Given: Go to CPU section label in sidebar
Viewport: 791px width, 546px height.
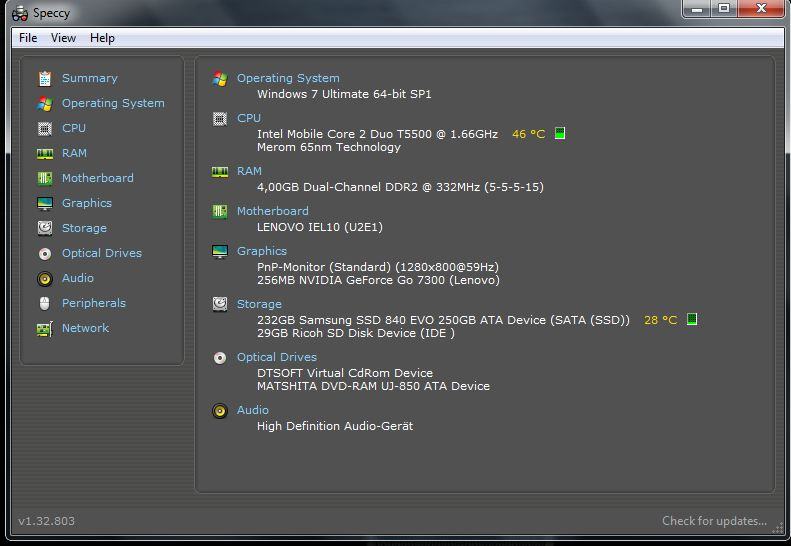Looking at the screenshot, I should tap(74, 128).
